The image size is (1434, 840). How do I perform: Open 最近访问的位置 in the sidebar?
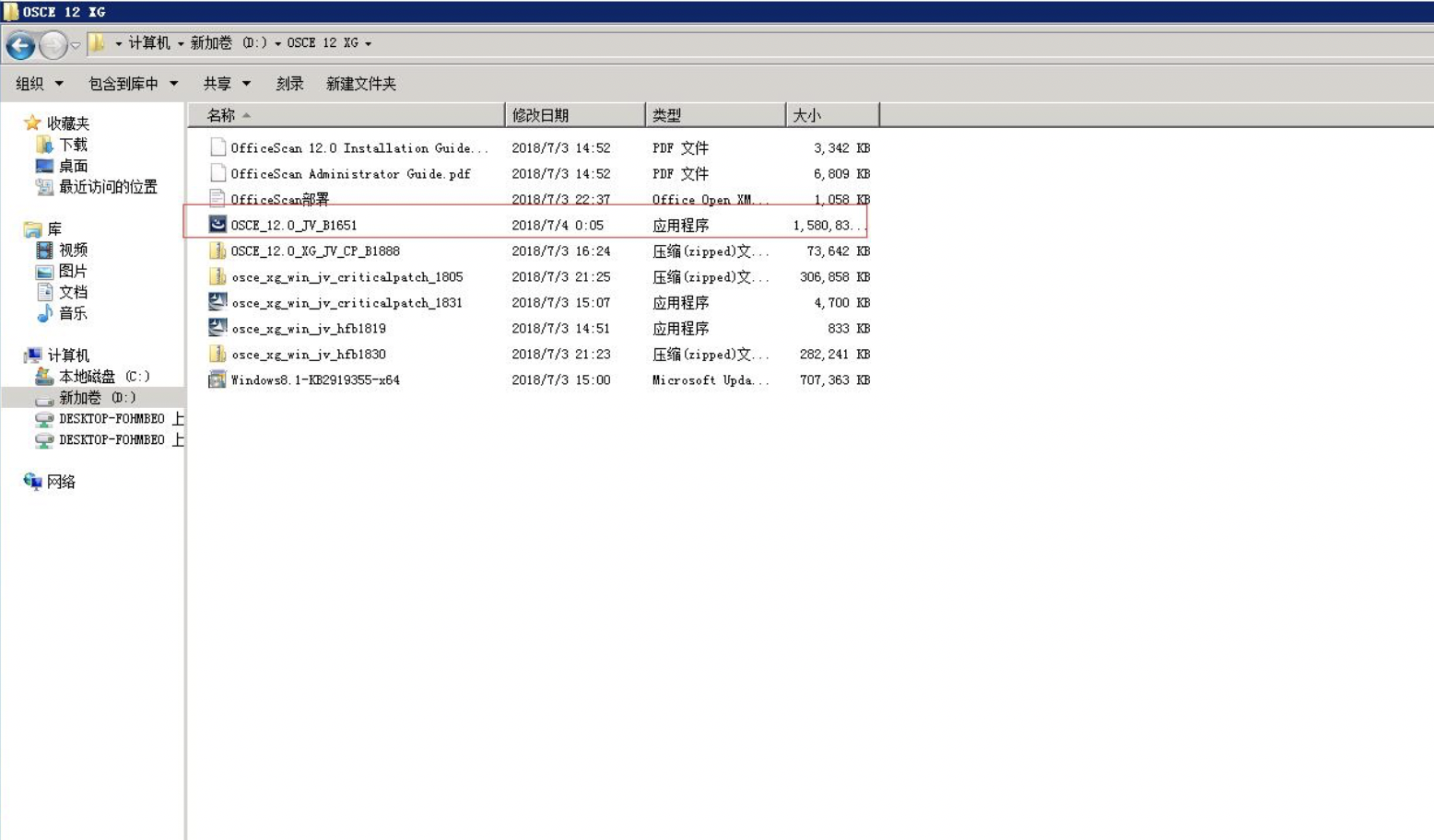point(97,187)
